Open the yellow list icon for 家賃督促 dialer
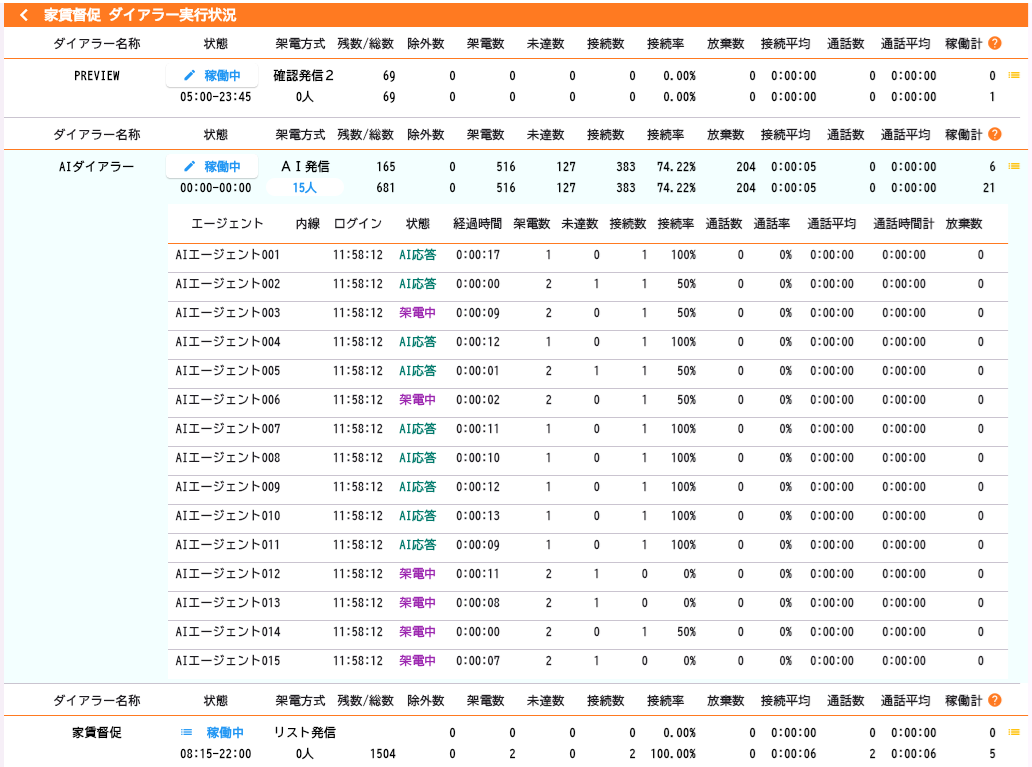1032x767 pixels. [x=1014, y=733]
